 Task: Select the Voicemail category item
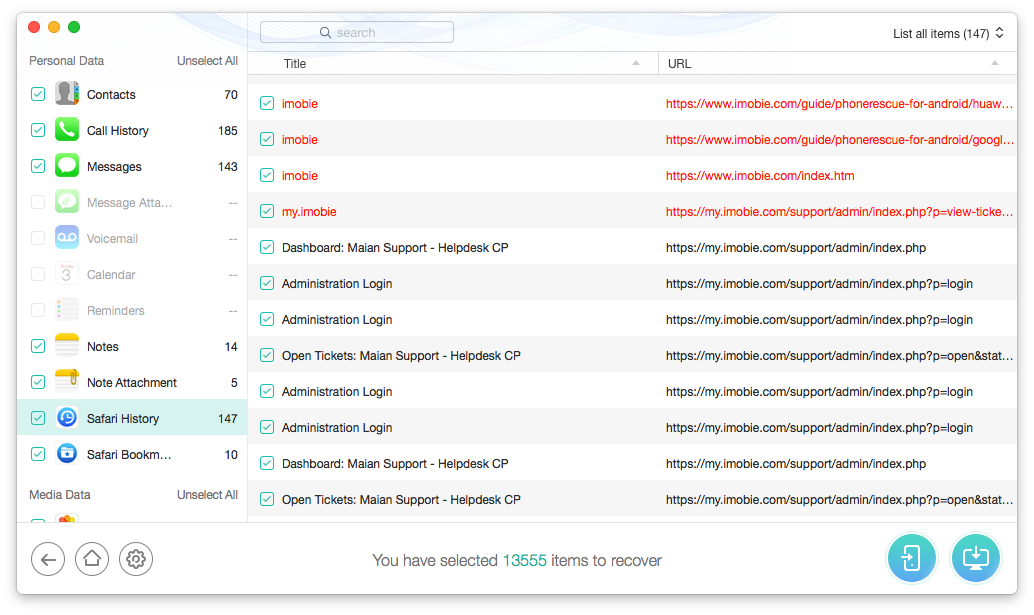pos(112,239)
